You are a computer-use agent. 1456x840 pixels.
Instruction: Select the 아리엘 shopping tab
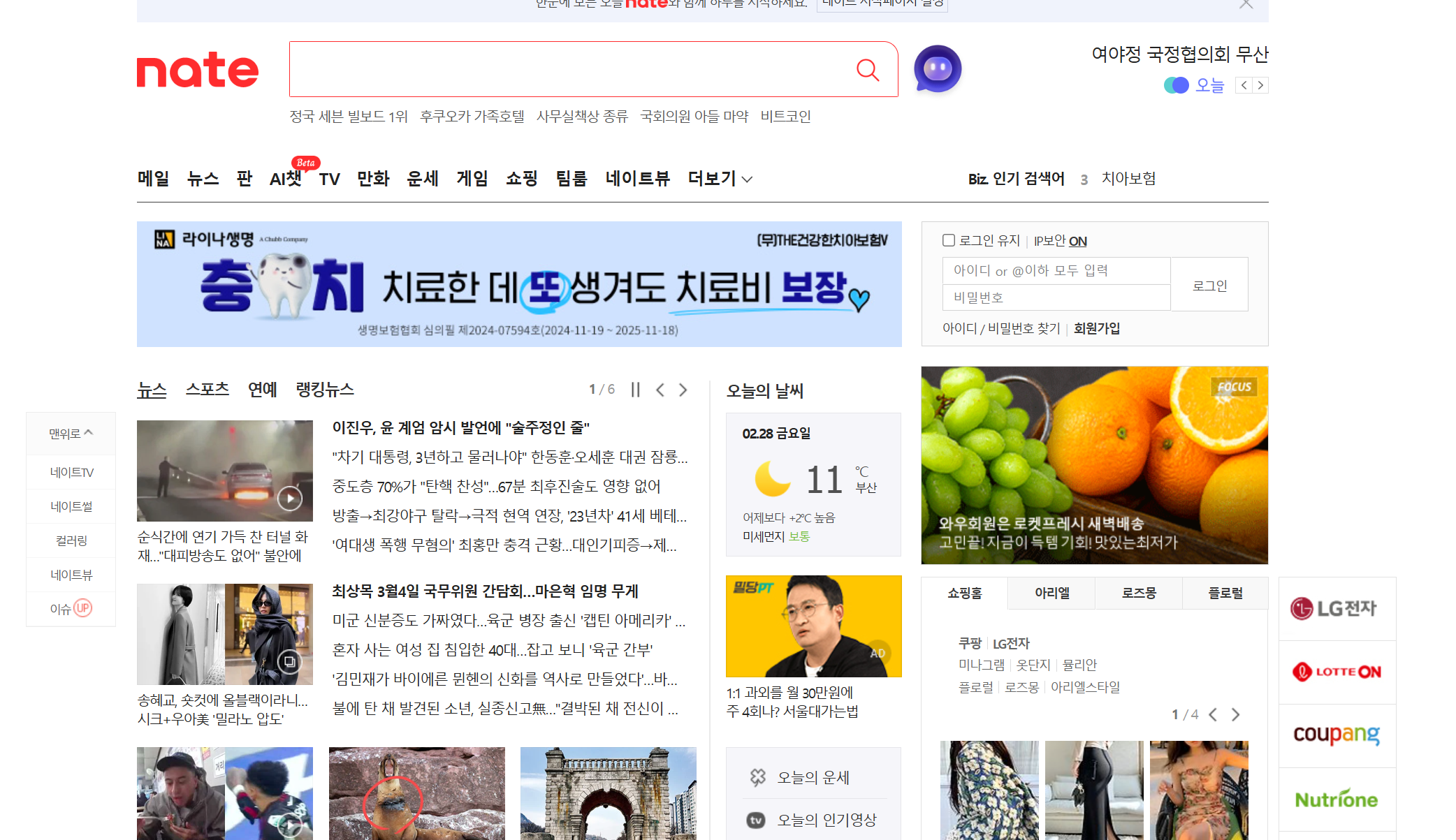[x=1051, y=593]
